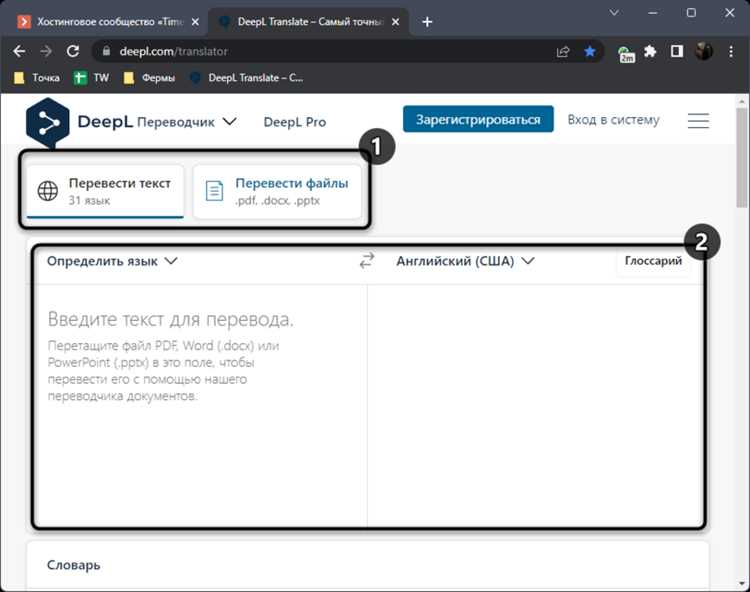Image resolution: width=750 pixels, height=592 pixels.
Task: Open the hamburger menu on DeepL
Action: click(698, 121)
